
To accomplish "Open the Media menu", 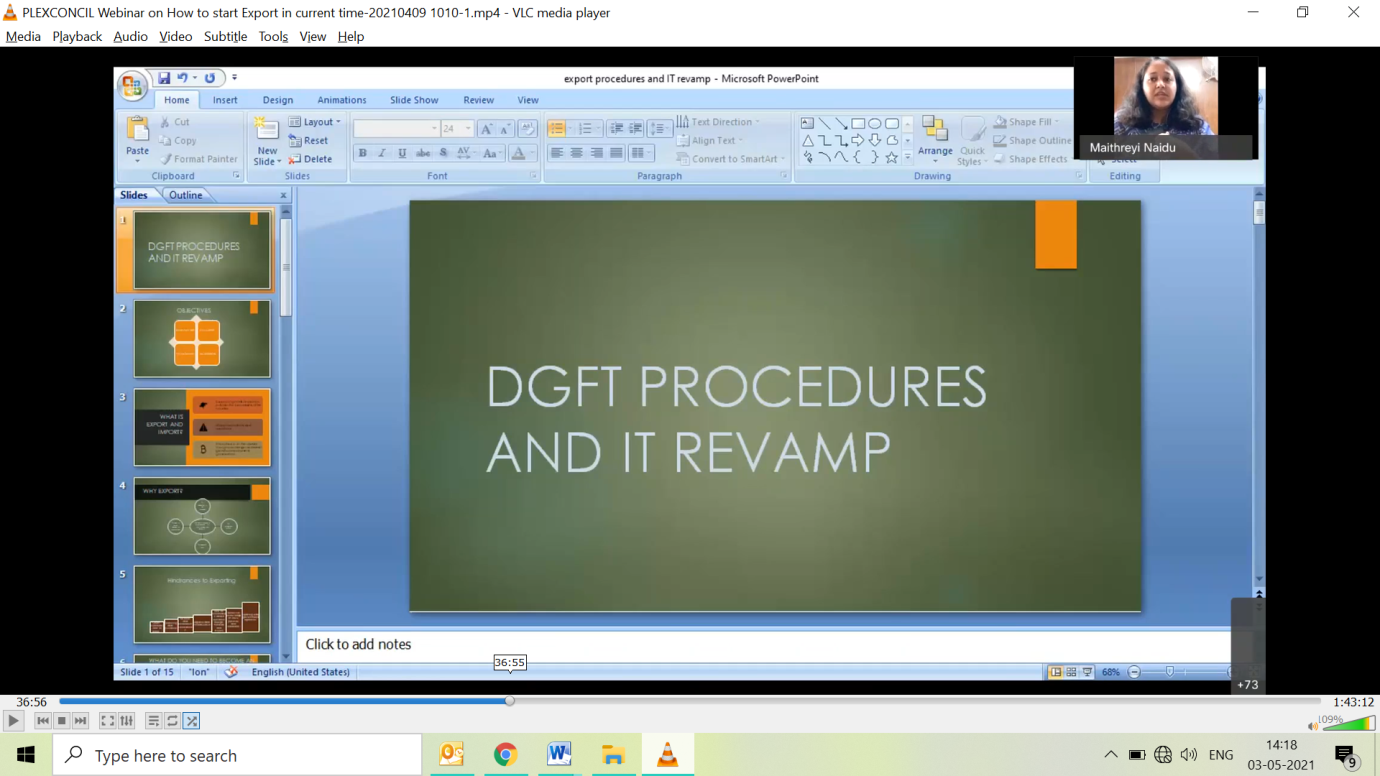I will pyautogui.click(x=23, y=37).
